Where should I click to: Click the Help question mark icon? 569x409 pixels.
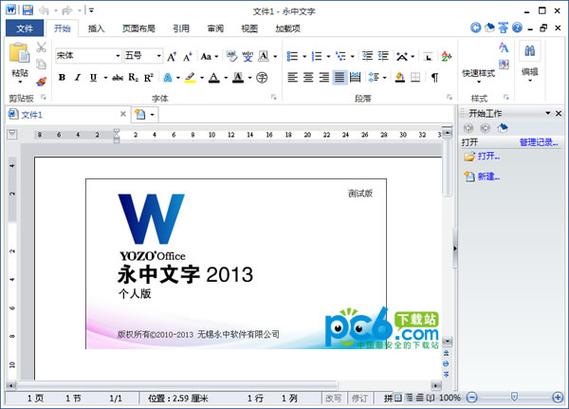pyautogui.click(x=517, y=28)
